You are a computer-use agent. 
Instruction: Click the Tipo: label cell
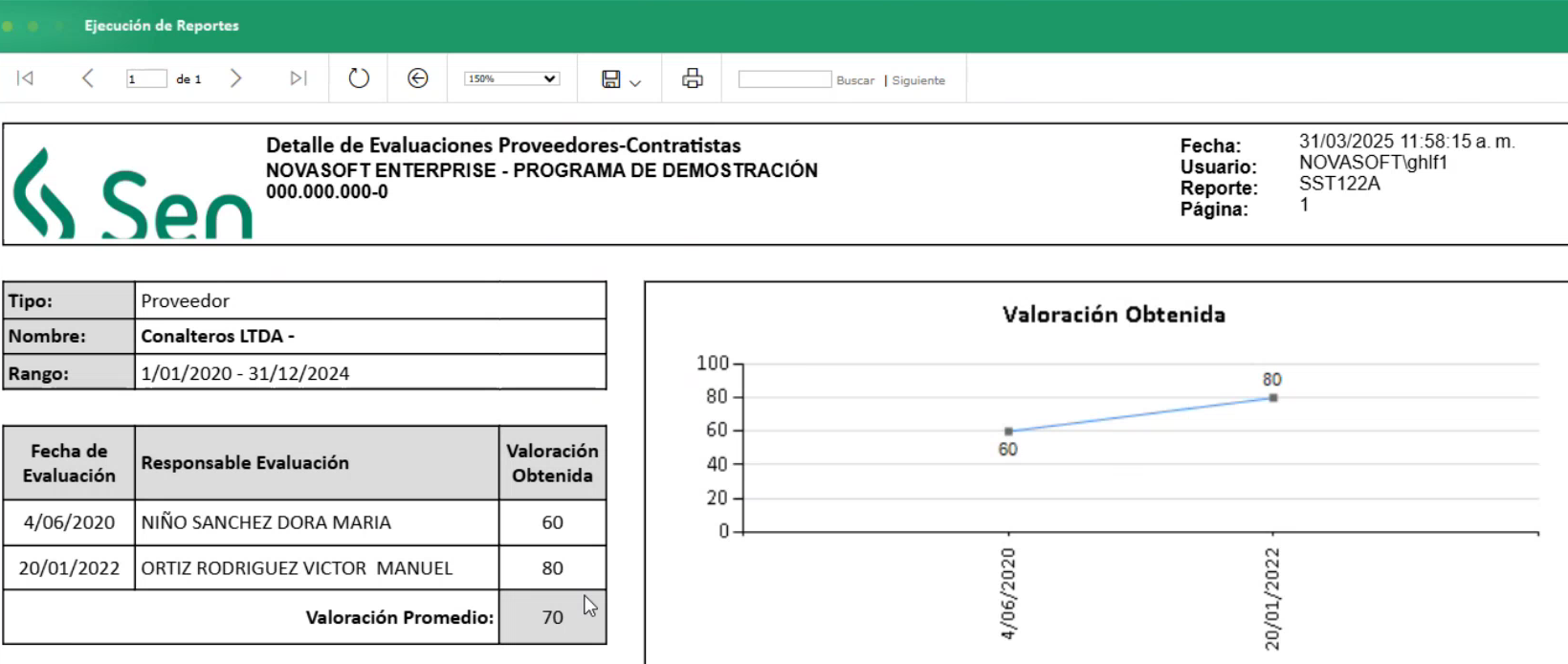69,300
